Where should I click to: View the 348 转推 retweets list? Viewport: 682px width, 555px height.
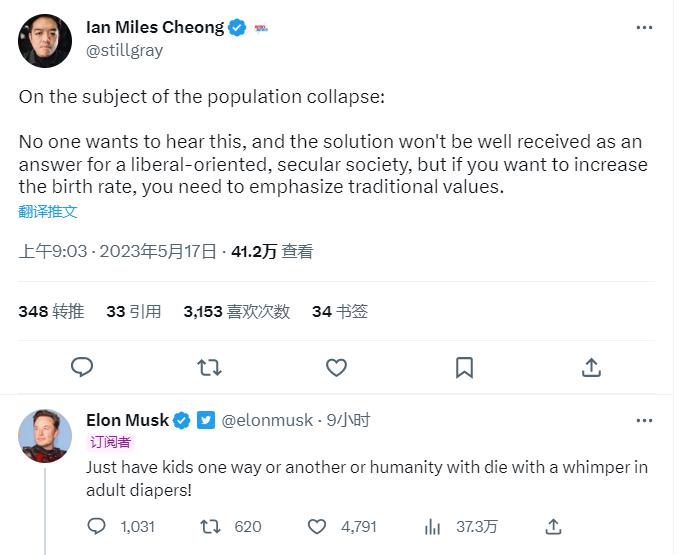tap(51, 311)
